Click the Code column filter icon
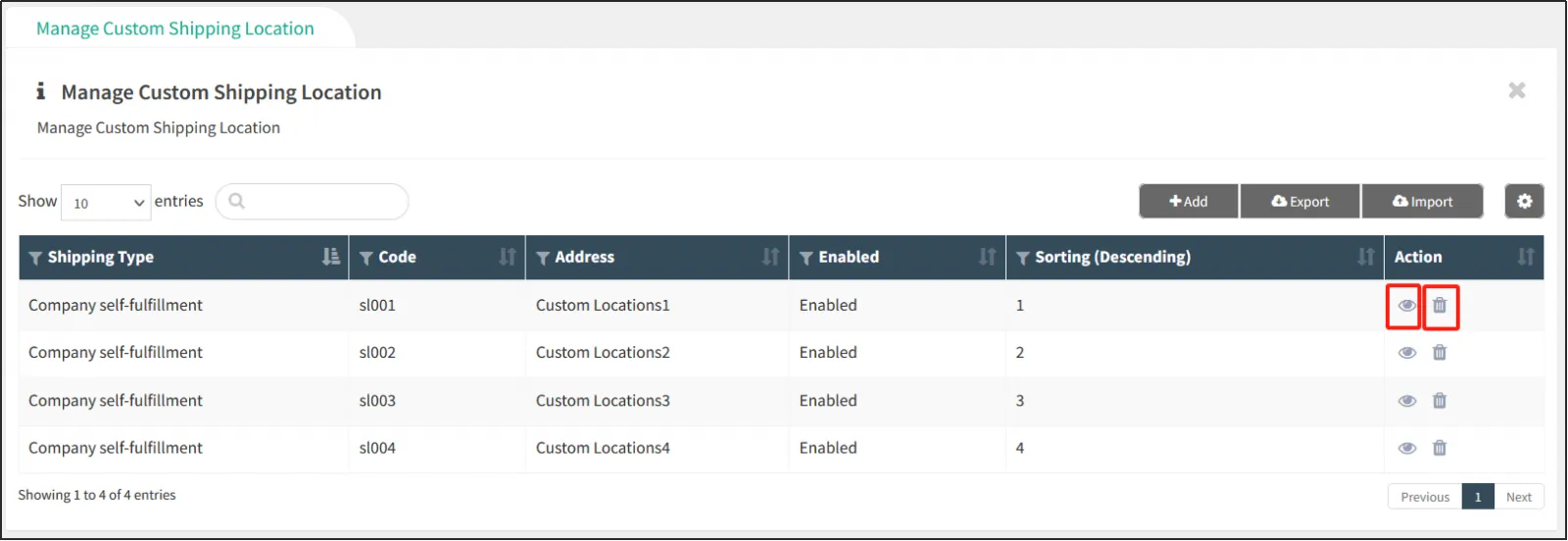The height and width of the screenshot is (541, 1568). tap(366, 258)
